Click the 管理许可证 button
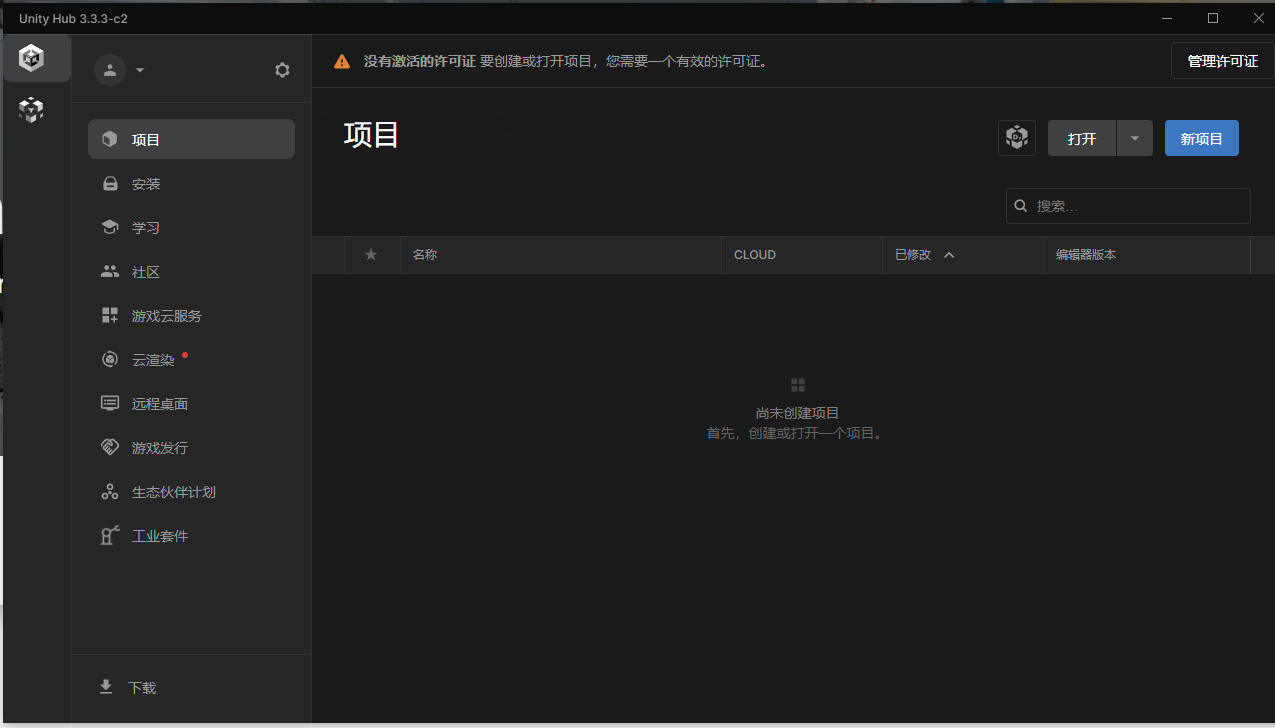 tap(1221, 61)
